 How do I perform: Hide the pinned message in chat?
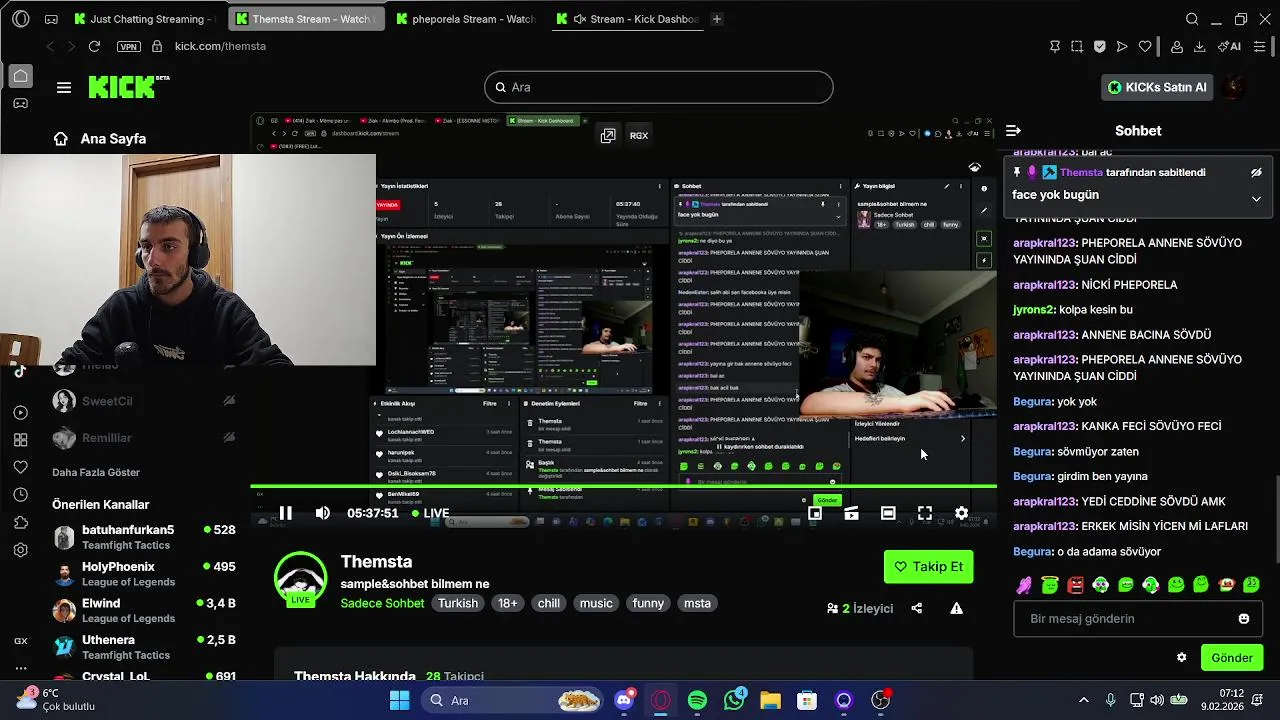click(1256, 172)
